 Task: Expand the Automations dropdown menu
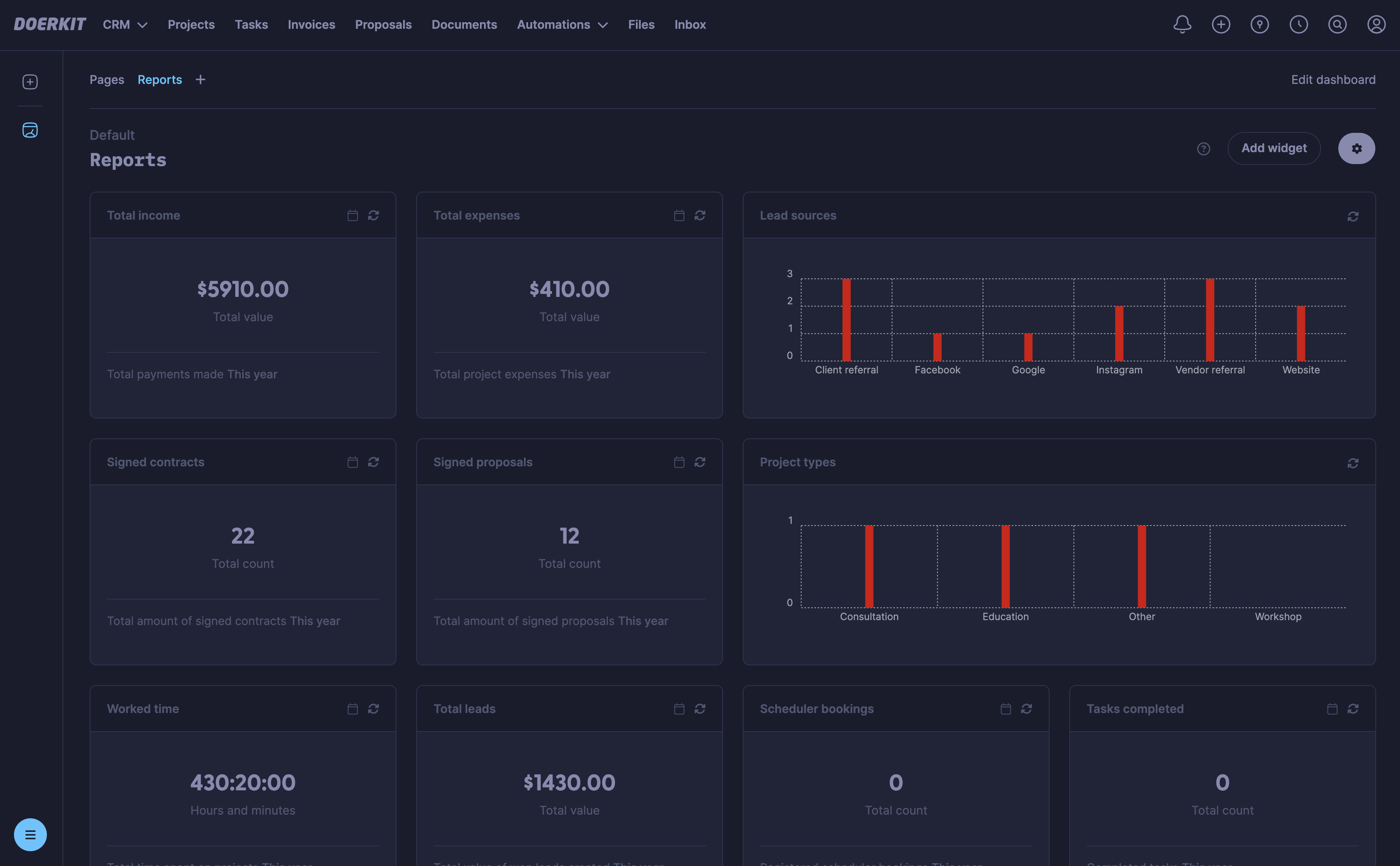pyautogui.click(x=562, y=25)
